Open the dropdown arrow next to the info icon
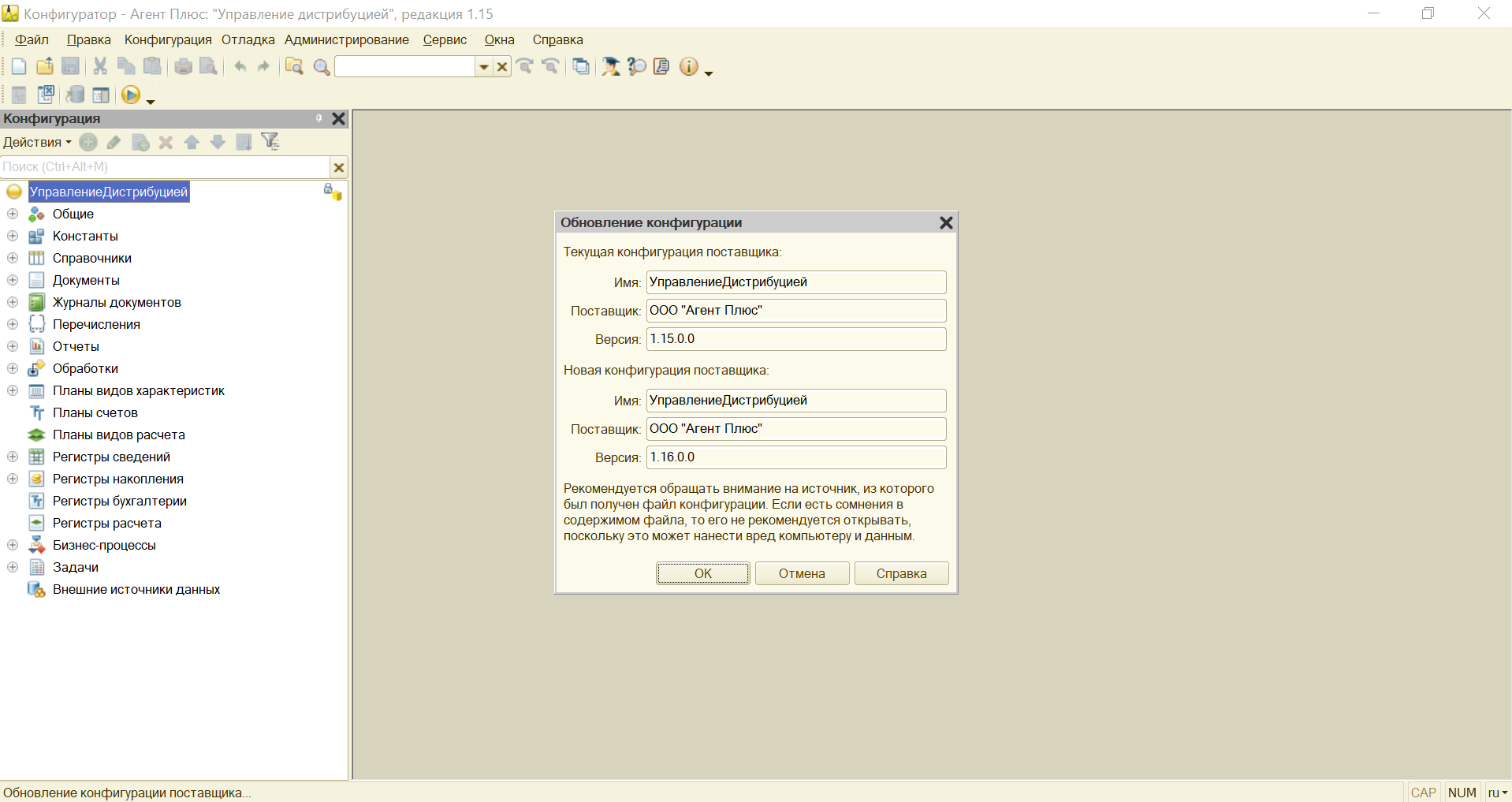1512x802 pixels. pyautogui.click(x=709, y=73)
